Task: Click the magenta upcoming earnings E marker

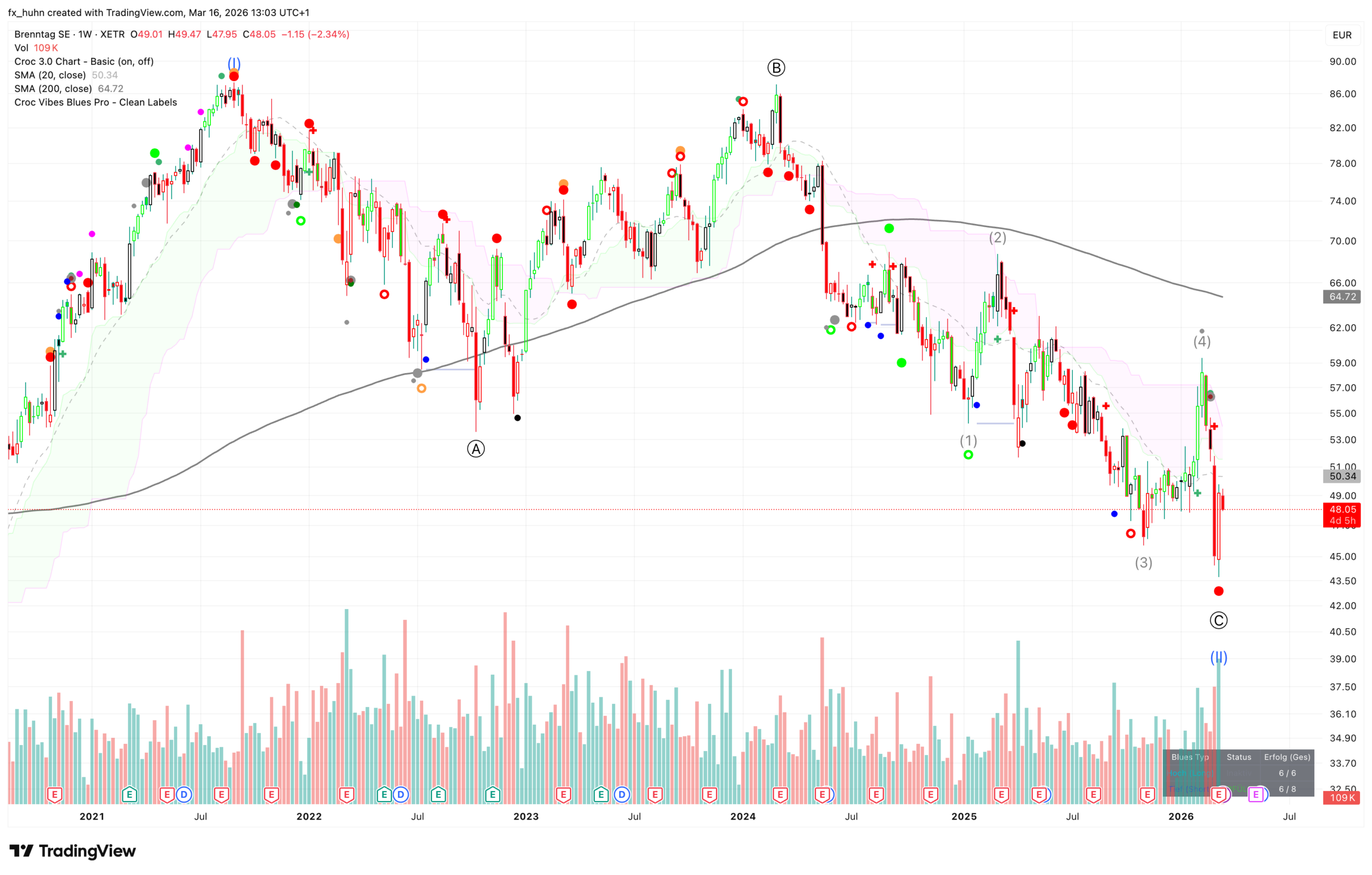Action: tap(1256, 794)
